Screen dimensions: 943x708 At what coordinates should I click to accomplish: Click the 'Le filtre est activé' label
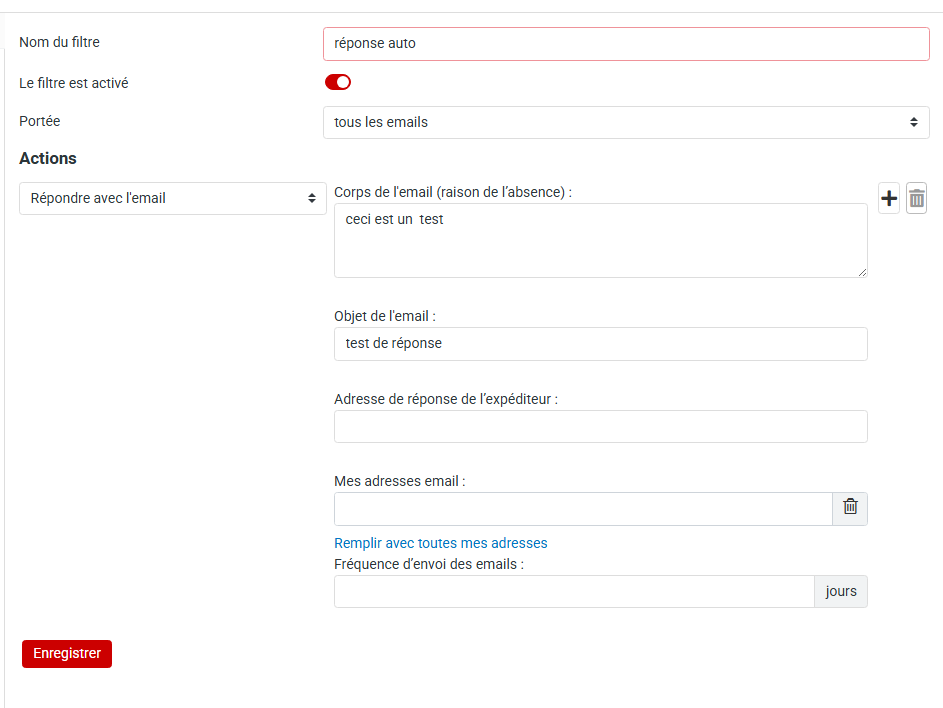pyautogui.click(x=74, y=83)
